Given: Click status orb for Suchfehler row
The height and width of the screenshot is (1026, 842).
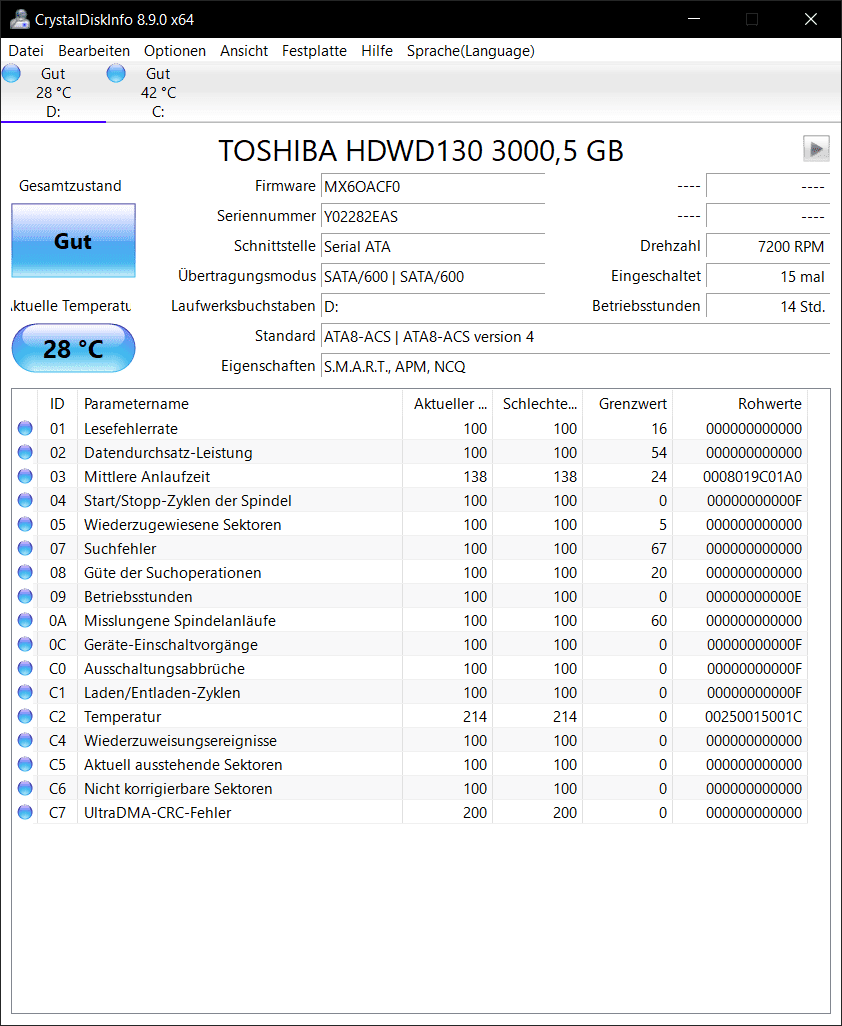Looking at the screenshot, I should [x=25, y=548].
